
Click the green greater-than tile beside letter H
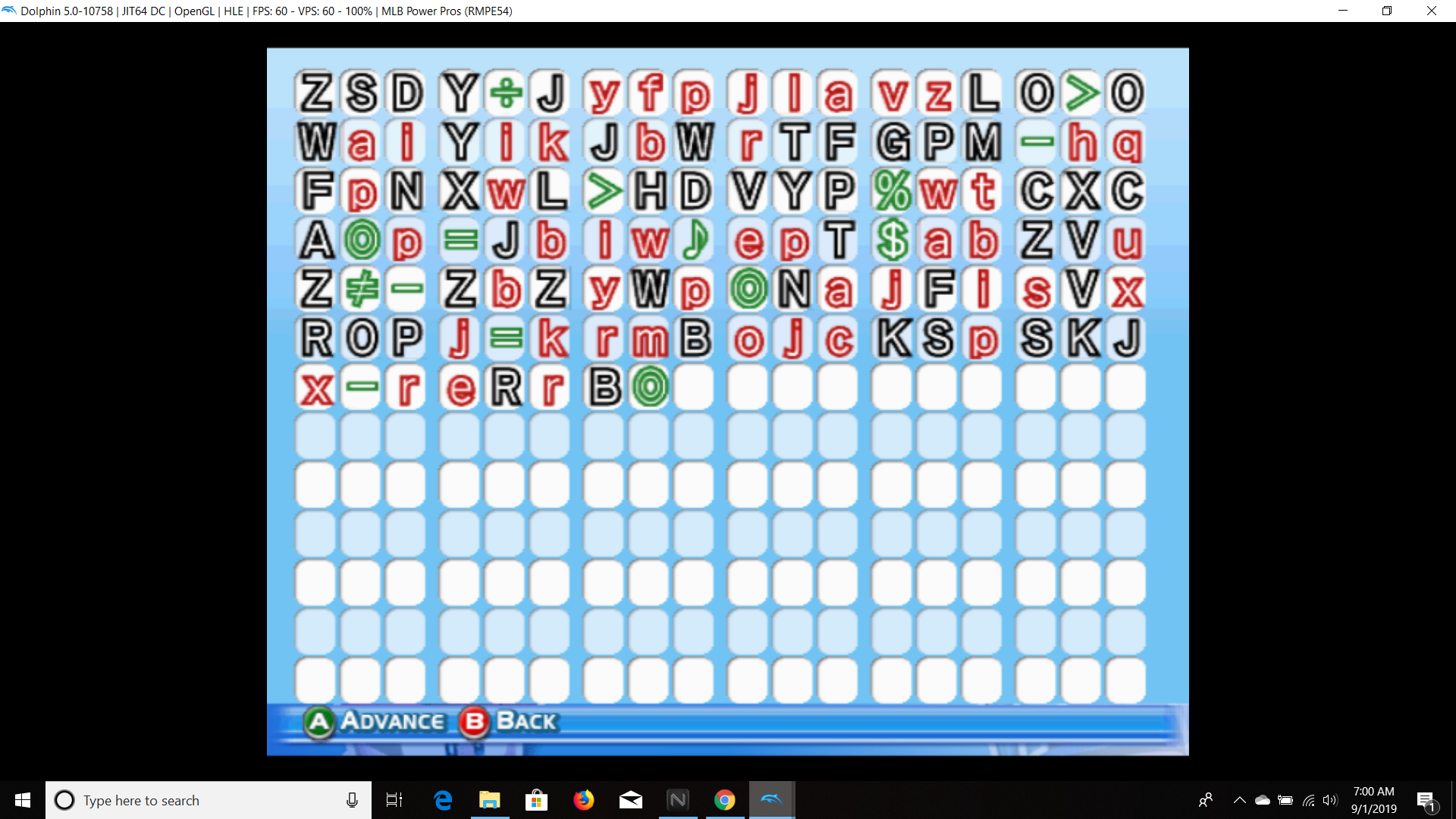click(x=604, y=190)
